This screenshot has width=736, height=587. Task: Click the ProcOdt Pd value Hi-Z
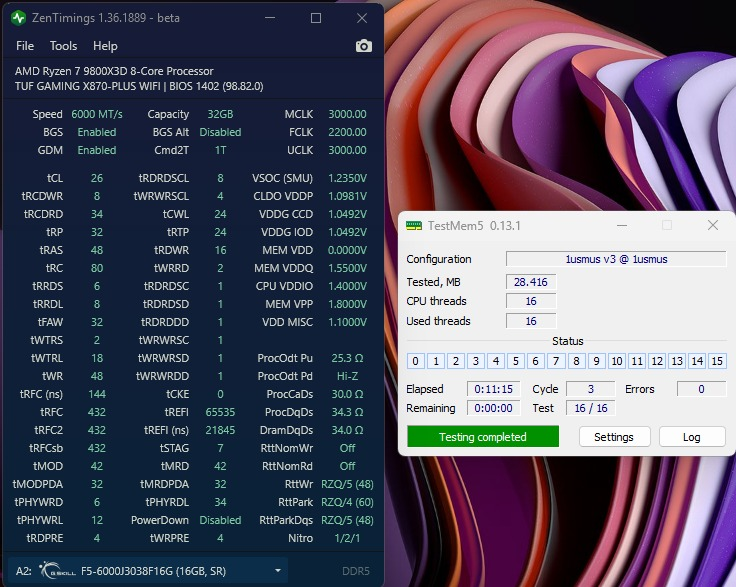[347, 376]
